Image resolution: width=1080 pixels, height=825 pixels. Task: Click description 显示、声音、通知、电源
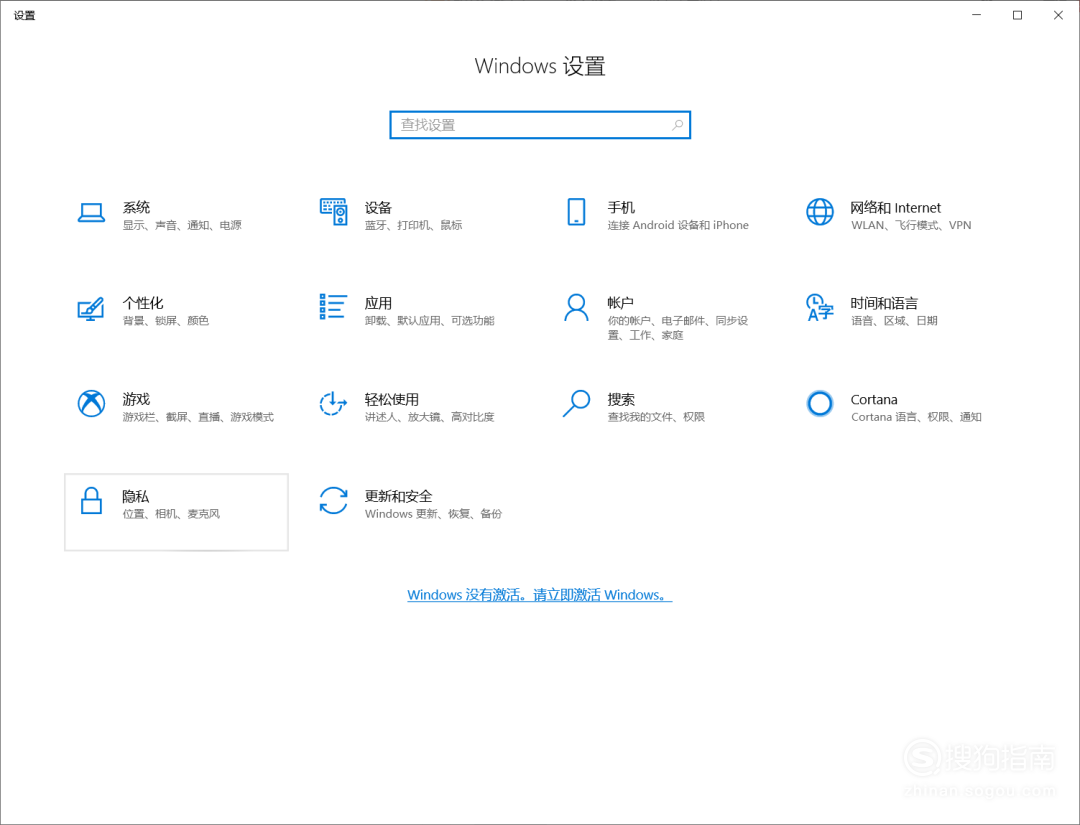click(183, 225)
